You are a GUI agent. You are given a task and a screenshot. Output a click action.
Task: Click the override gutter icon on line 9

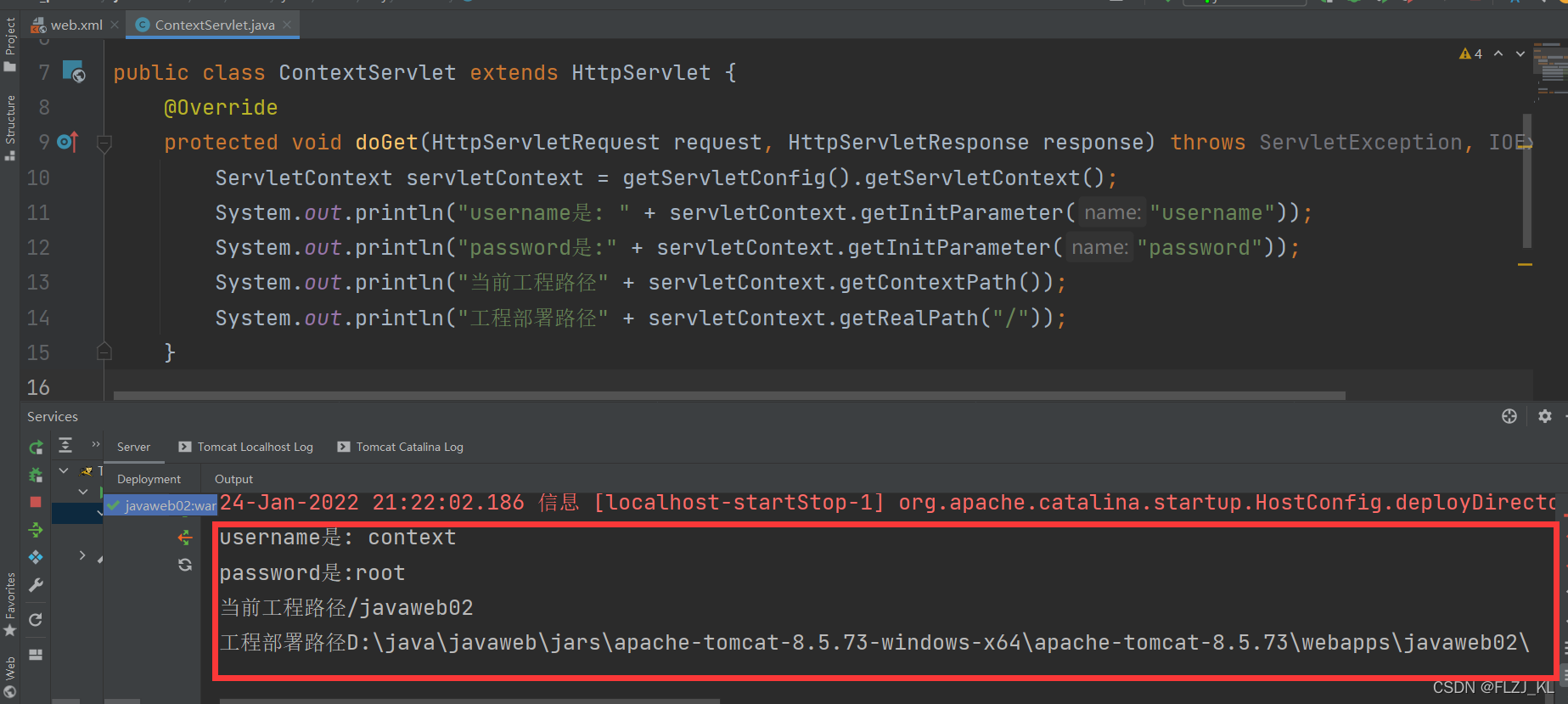click(68, 142)
